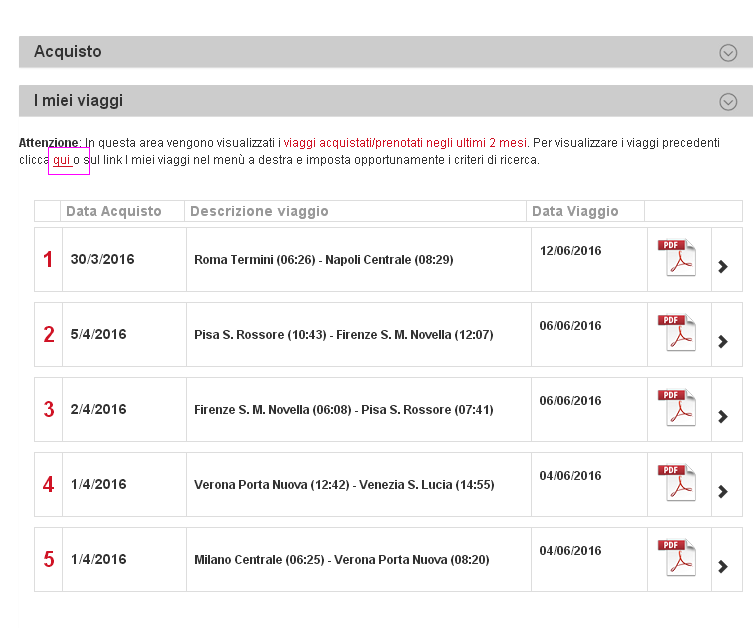
Task: Open PDF for Firenze S. M. Novella (06:08) trip
Action: click(677, 407)
